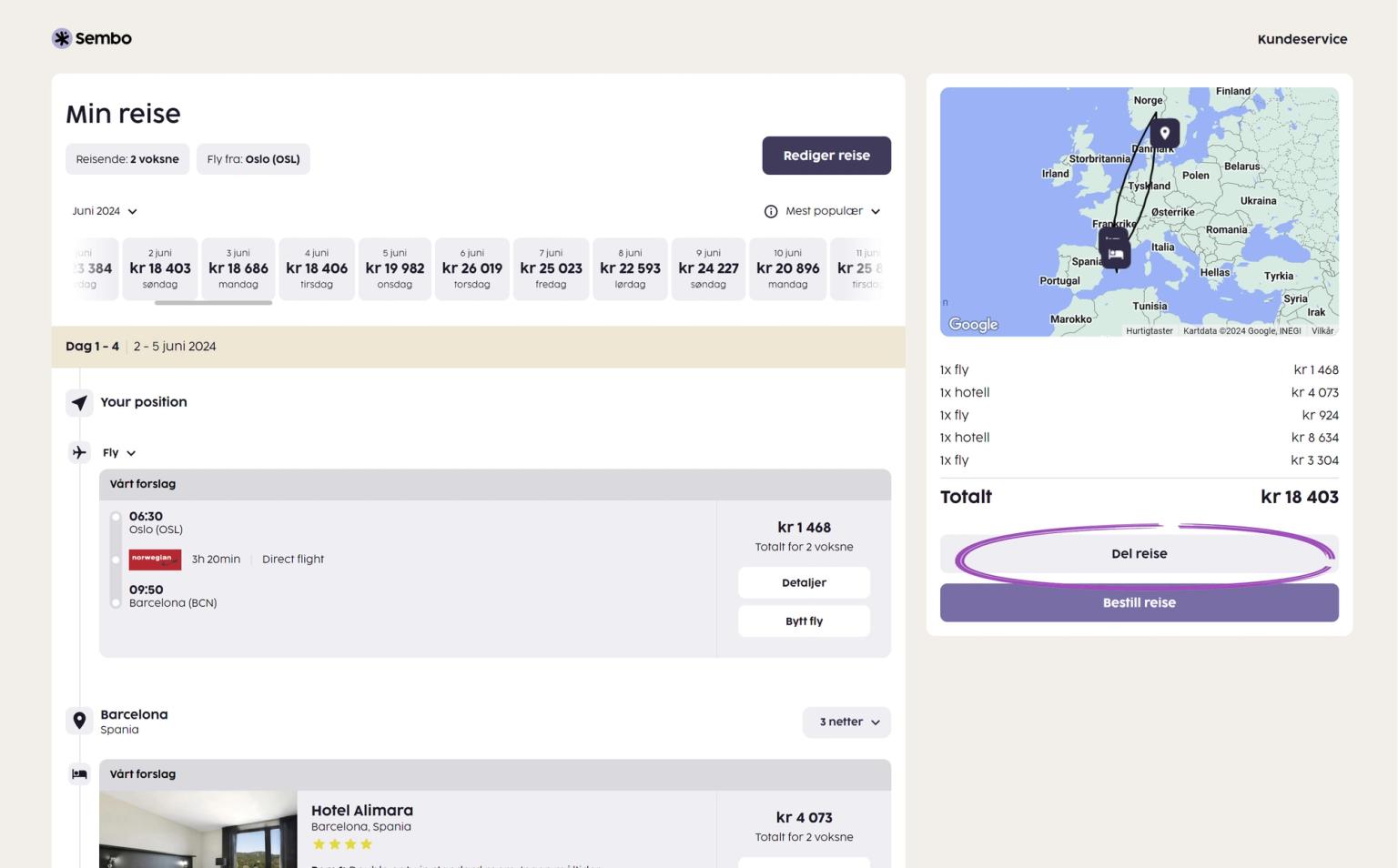Select 4 juni date priced kr 18 406
Viewport: 1398px width, 868px height.
click(x=317, y=268)
